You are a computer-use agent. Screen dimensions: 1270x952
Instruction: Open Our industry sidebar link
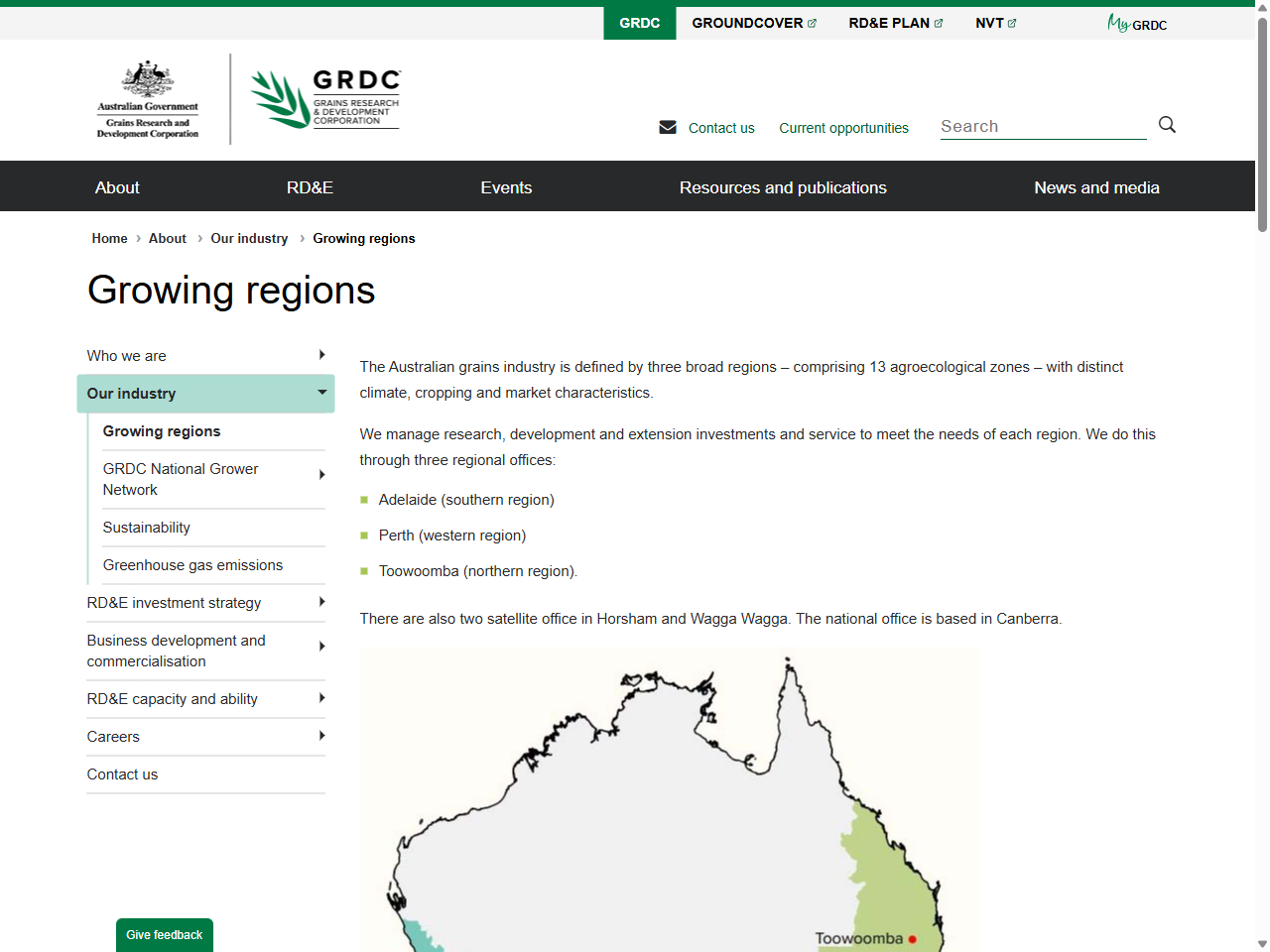point(131,394)
